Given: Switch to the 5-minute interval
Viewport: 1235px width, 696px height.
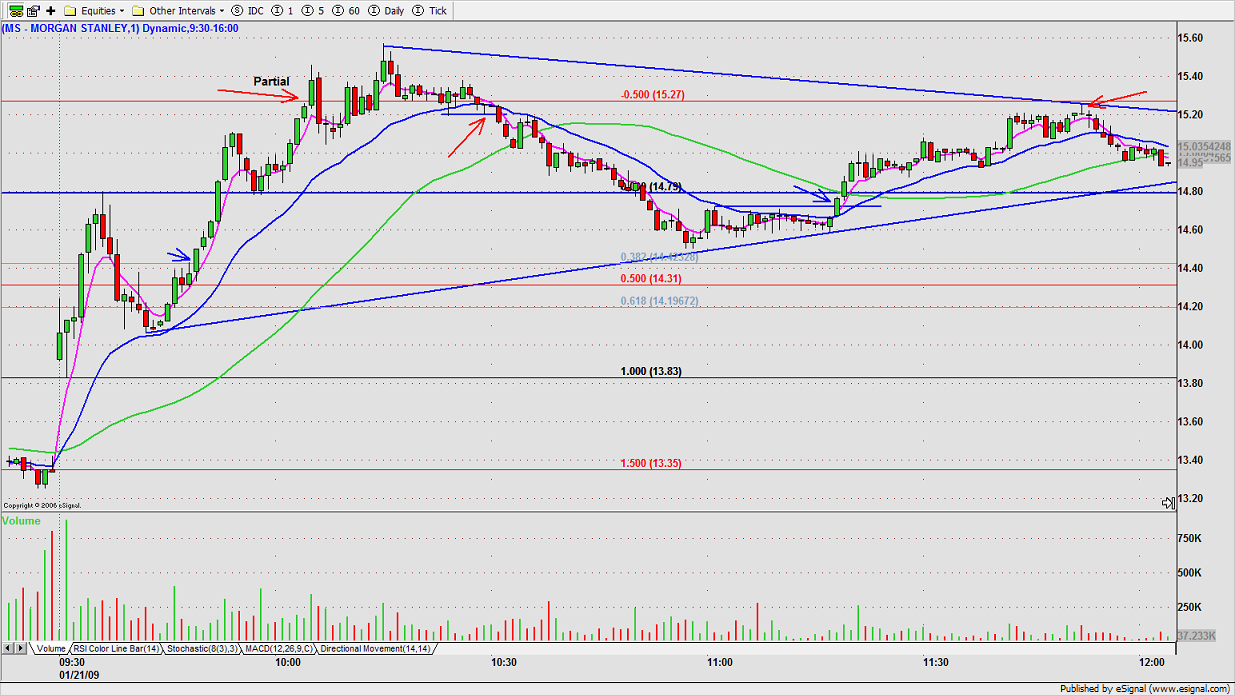Looking at the screenshot, I should coord(312,10).
